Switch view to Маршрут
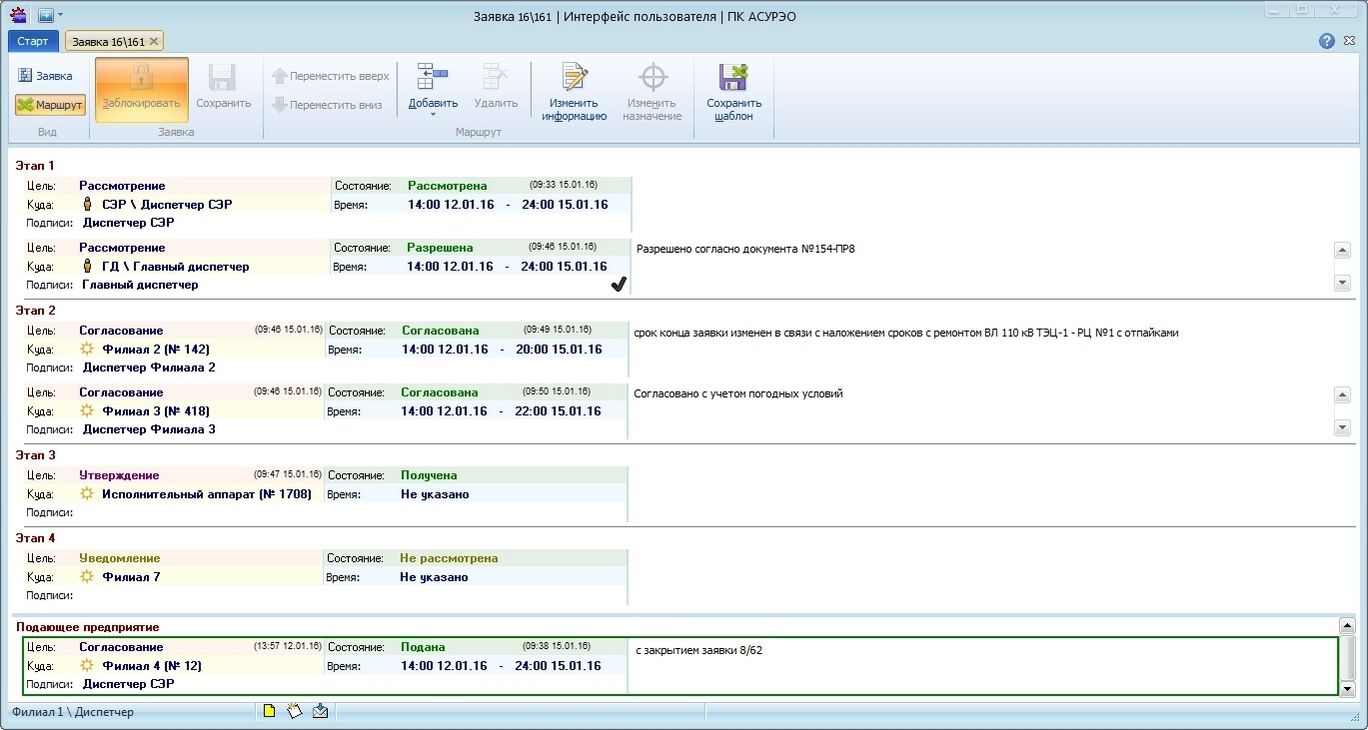Image resolution: width=1368 pixels, height=730 pixels. pos(50,105)
